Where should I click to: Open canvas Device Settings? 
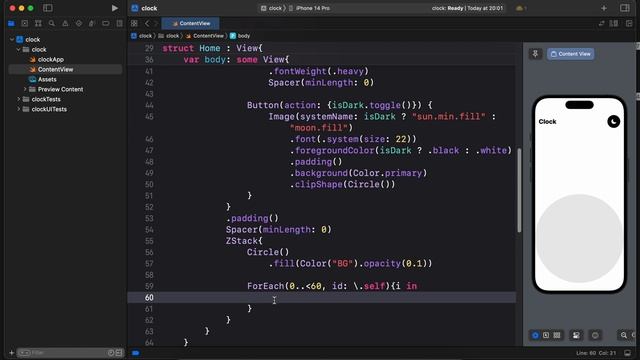(x=576, y=336)
